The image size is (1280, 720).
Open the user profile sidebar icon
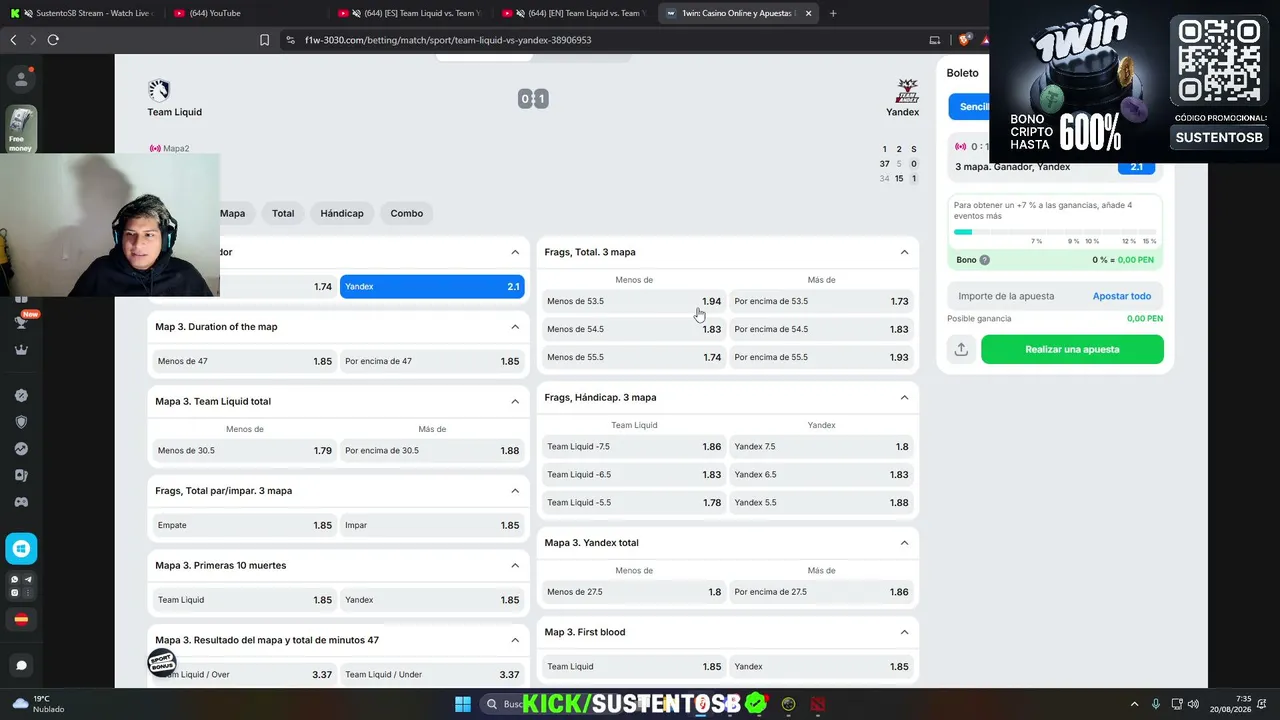(x=21, y=79)
